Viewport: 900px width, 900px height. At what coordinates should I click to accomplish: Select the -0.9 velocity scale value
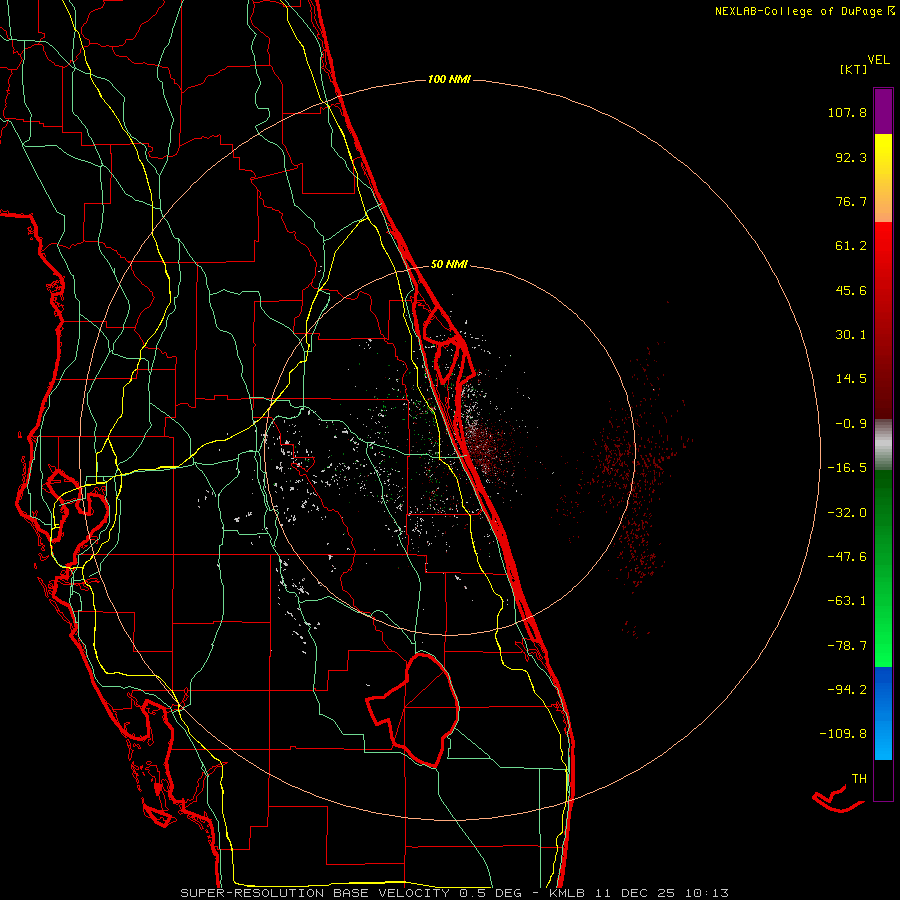[851, 424]
